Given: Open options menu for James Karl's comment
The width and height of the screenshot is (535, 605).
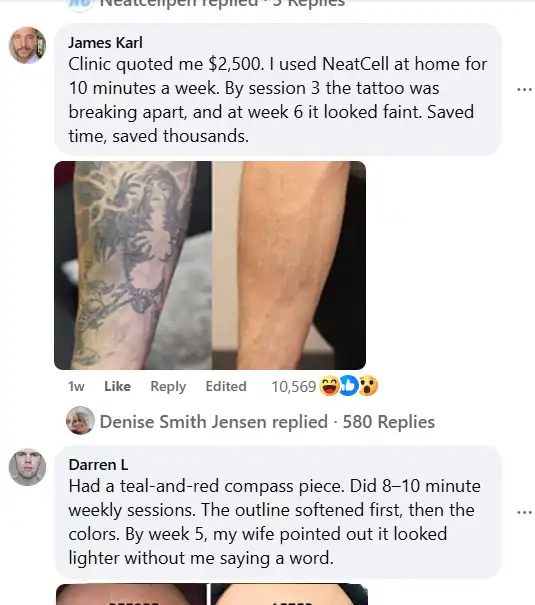Looking at the screenshot, I should 524,89.
